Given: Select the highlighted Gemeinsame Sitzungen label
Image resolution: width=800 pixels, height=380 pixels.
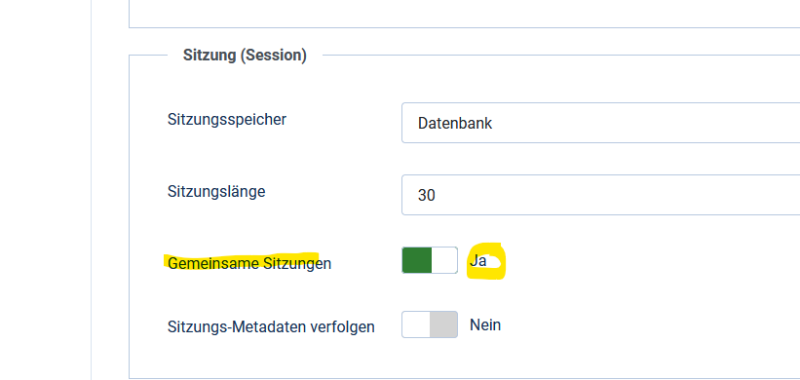Looking at the screenshot, I should click(249, 263).
